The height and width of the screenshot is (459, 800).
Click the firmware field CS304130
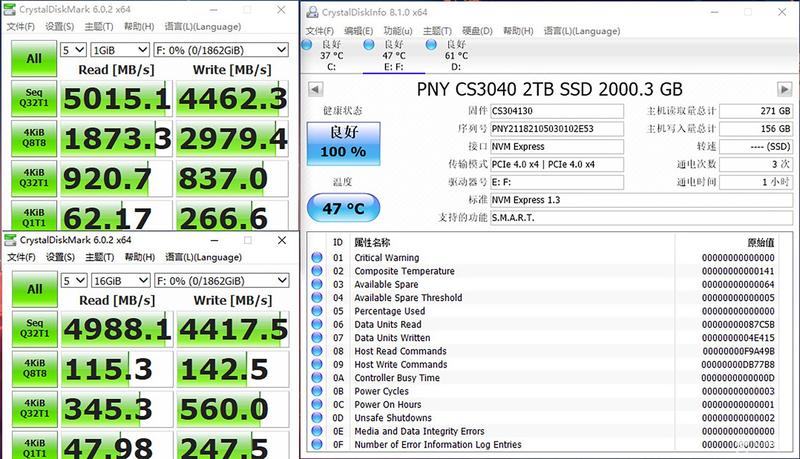pyautogui.click(x=557, y=111)
